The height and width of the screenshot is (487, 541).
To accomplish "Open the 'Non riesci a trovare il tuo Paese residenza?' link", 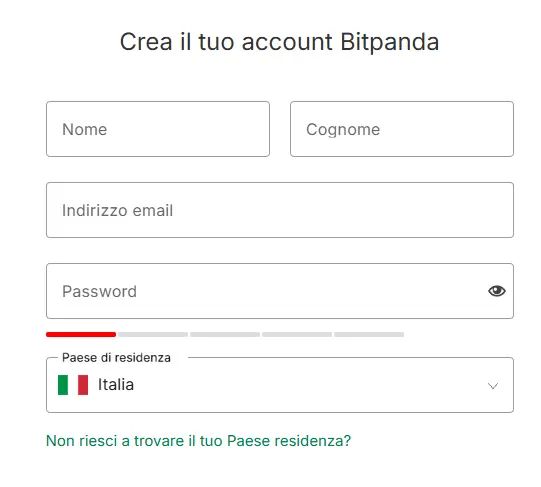I will 198,441.
